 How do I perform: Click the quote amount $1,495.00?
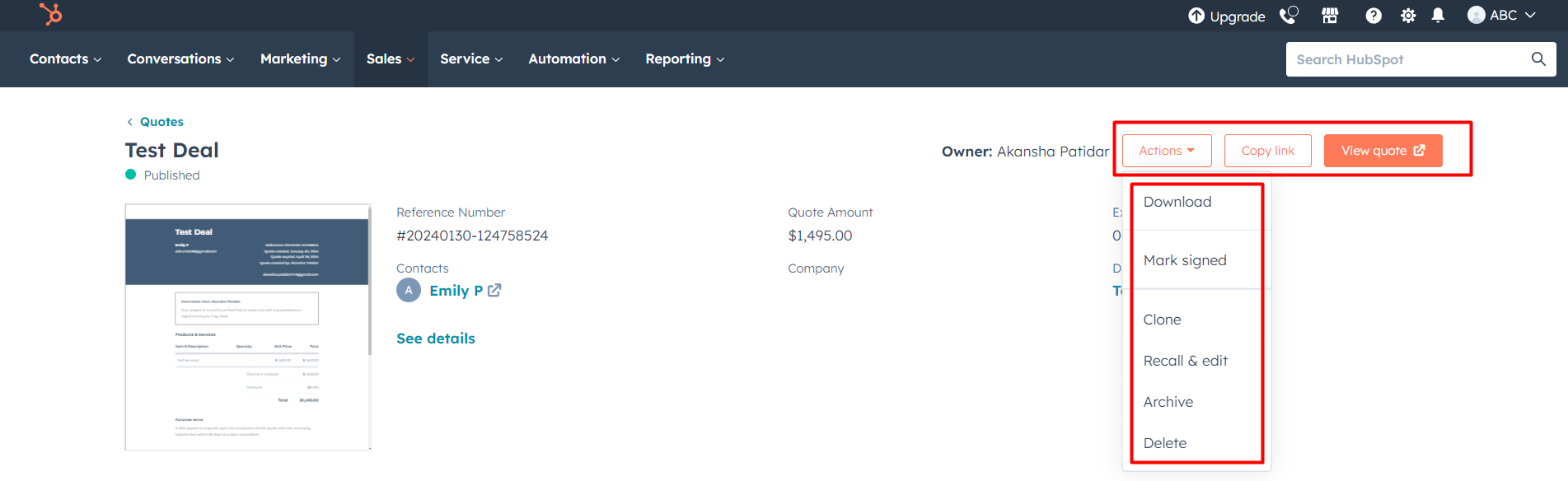coord(820,236)
